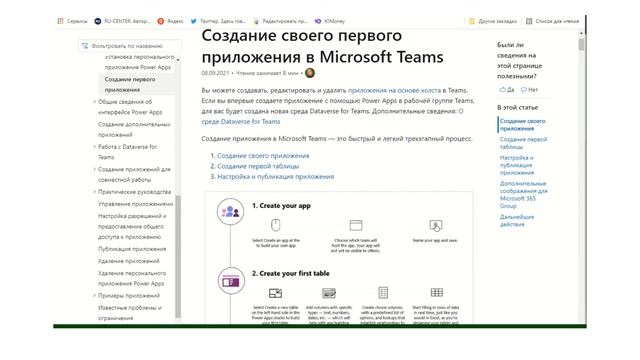Screen dimensions: 640x360
Task: Click the mouse icon for Select Create an app
Action: pyautogui.click(x=276, y=224)
